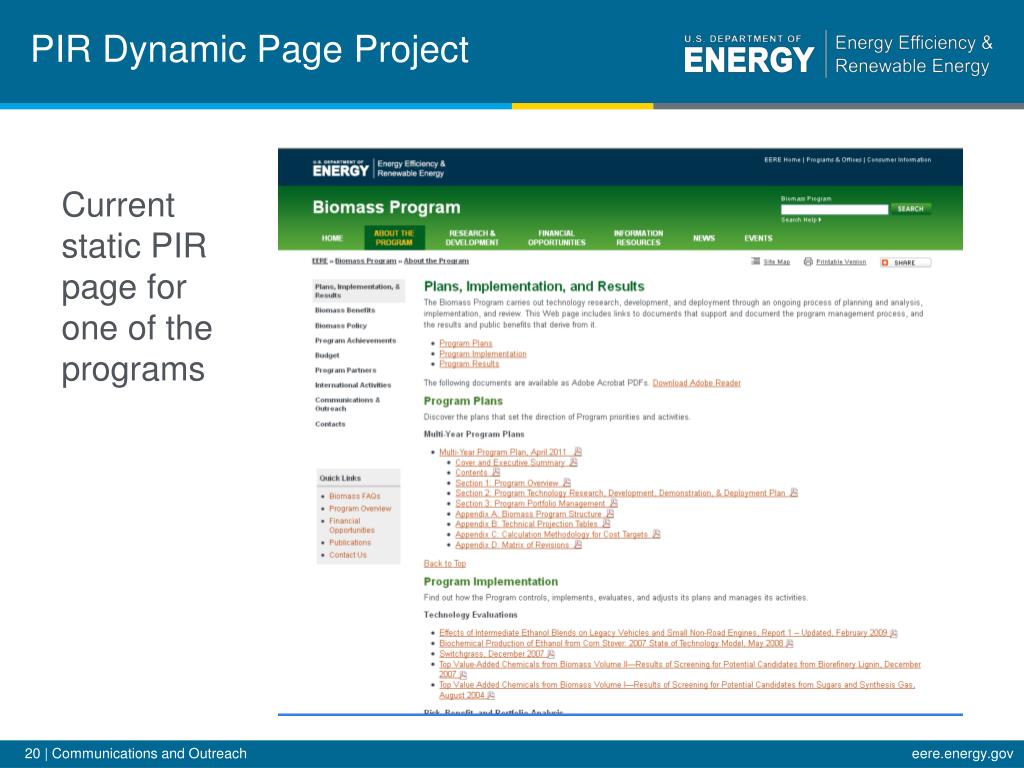Viewport: 1024px width, 768px height.
Task: Click the Site Map list icon
Action: point(756,261)
